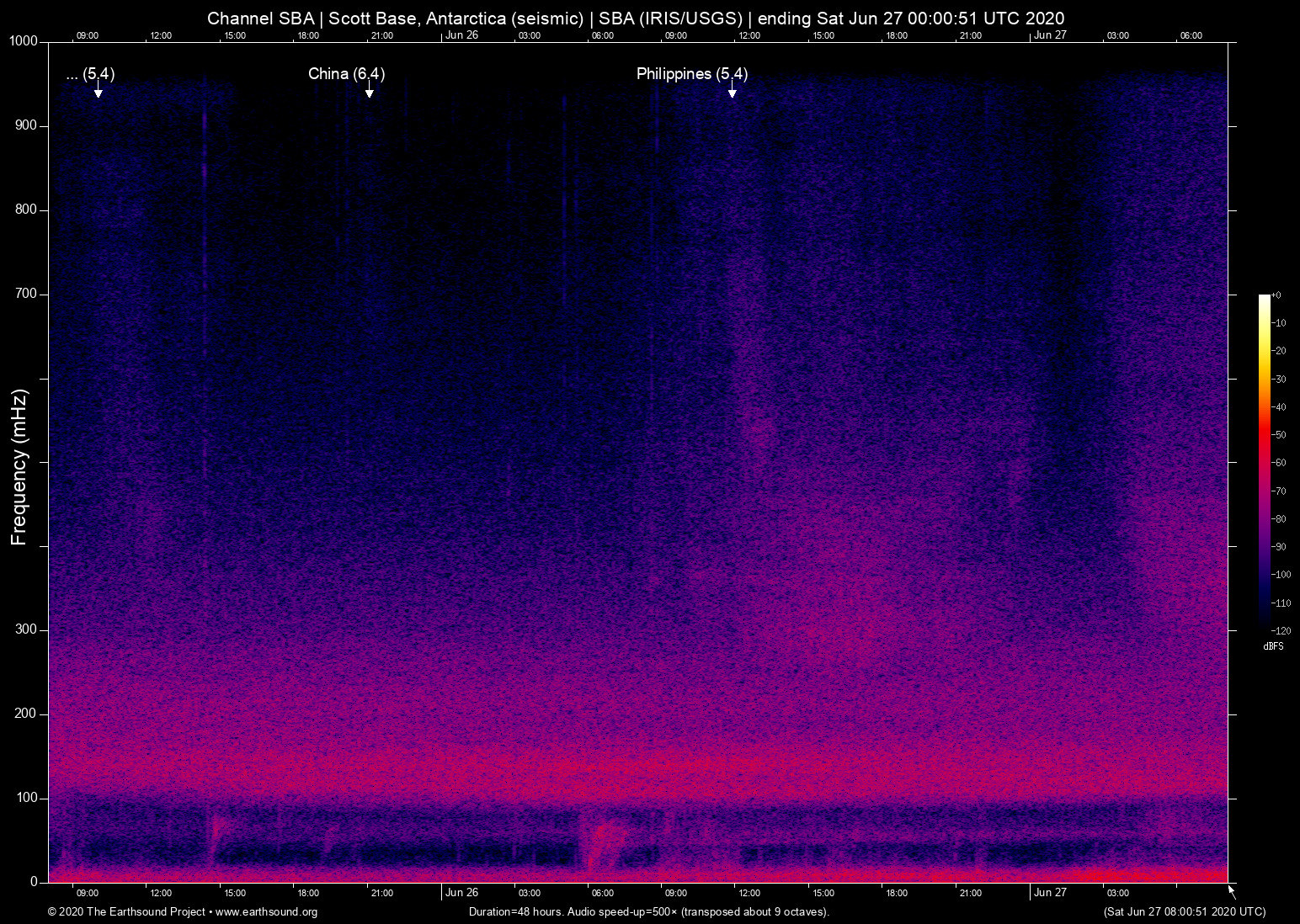Click the Jun 27 date label on bottom axis

[1050, 893]
